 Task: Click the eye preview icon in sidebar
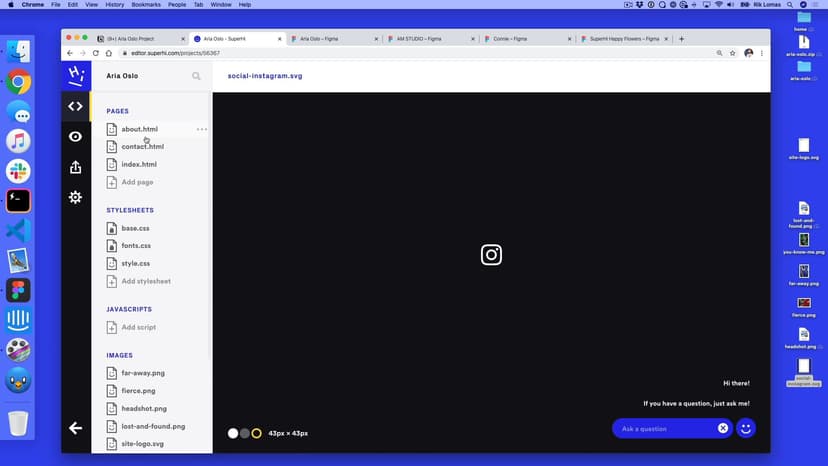(x=75, y=137)
